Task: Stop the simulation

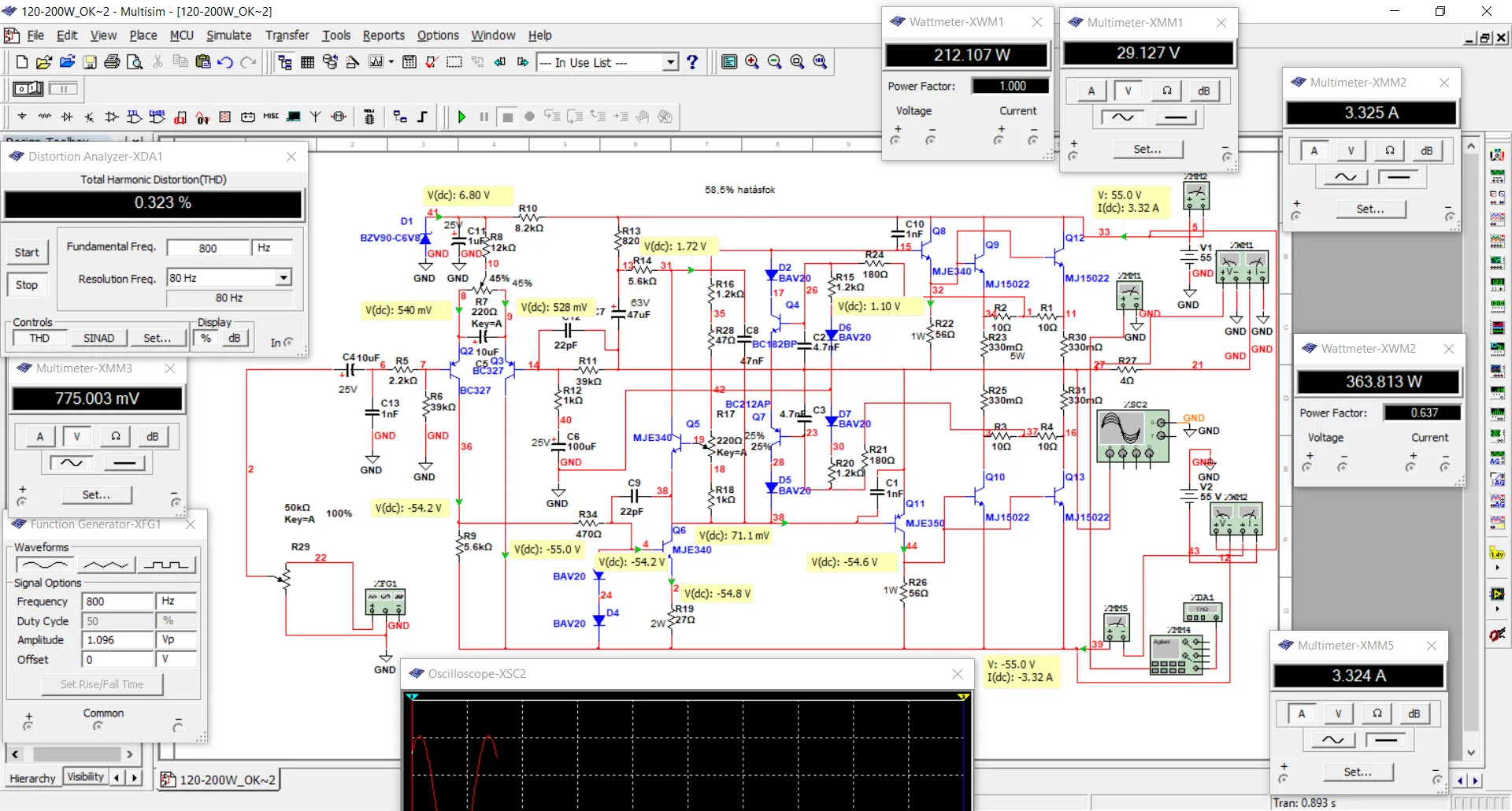Action: [508, 117]
